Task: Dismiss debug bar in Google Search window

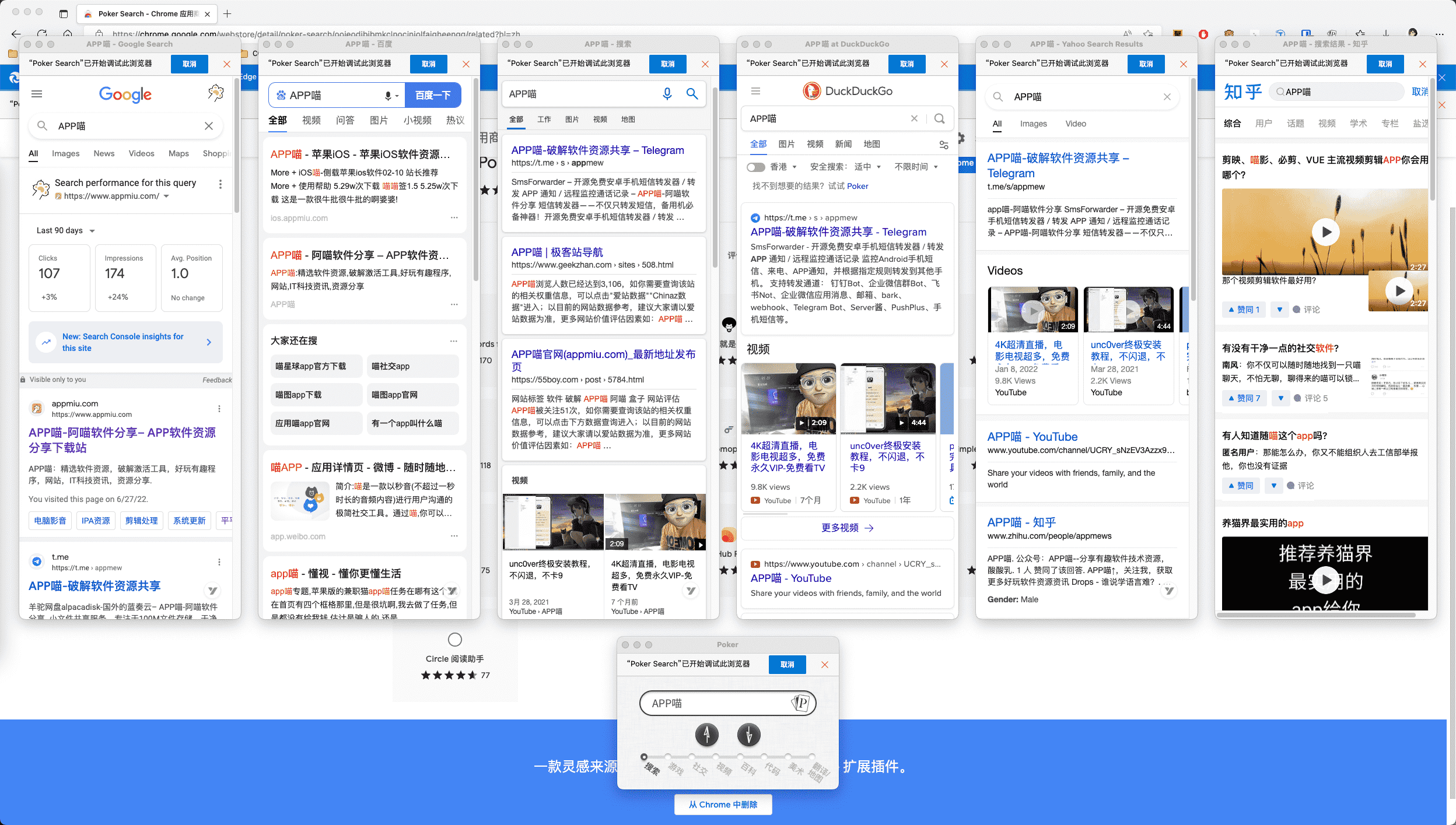Action: [x=227, y=64]
